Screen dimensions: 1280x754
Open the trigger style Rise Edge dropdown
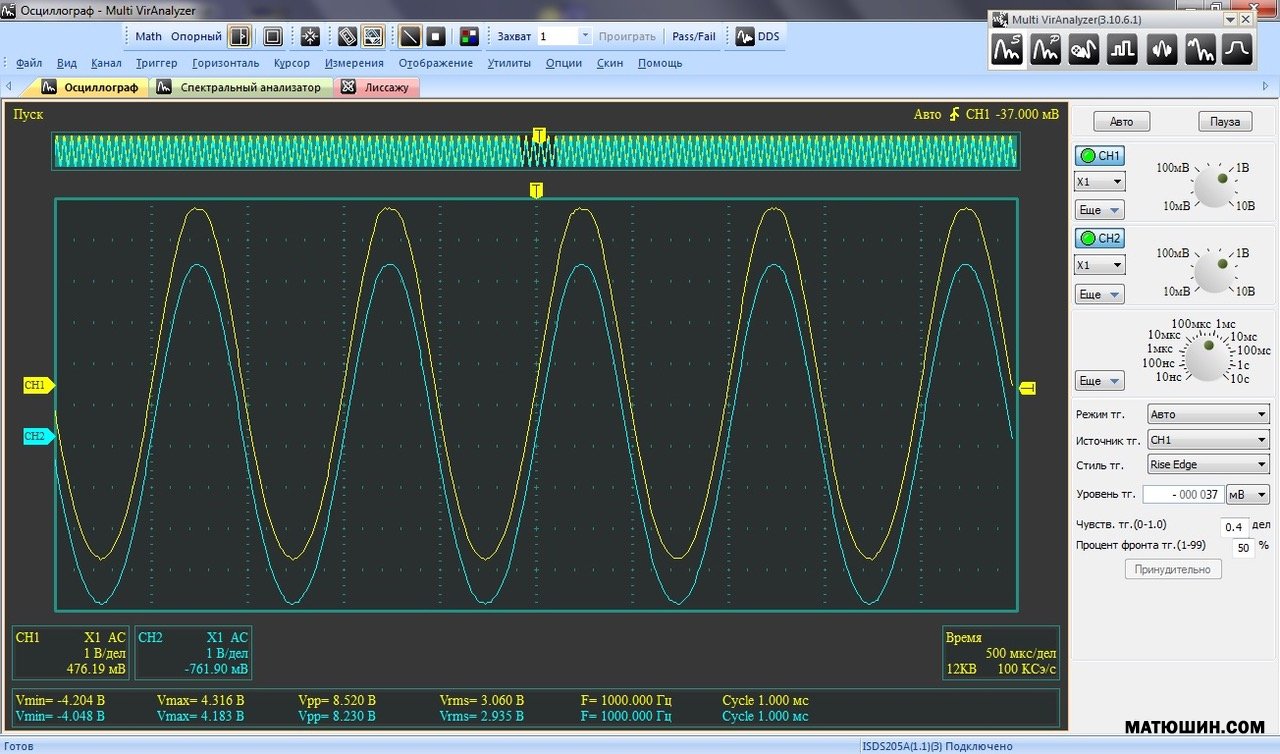(1208, 465)
